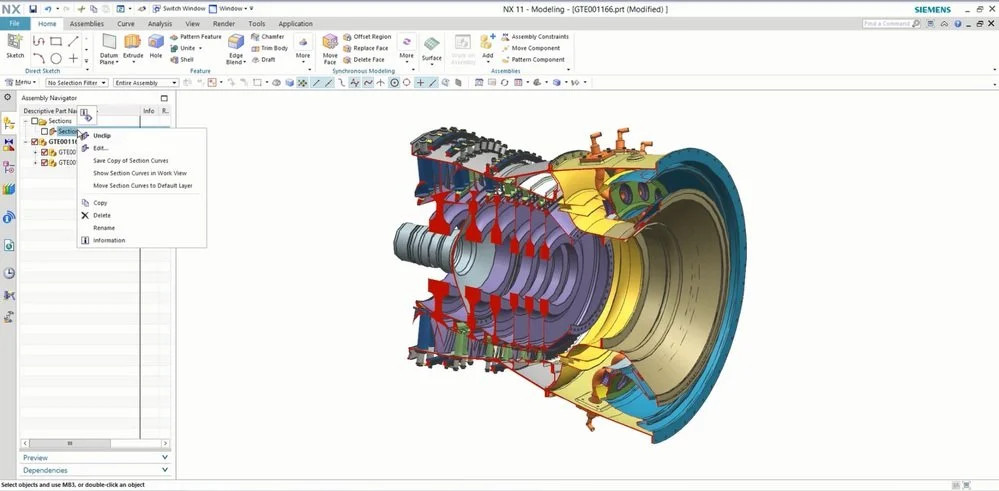
Task: Click the Assembly Constraints button
Action: tap(538, 37)
